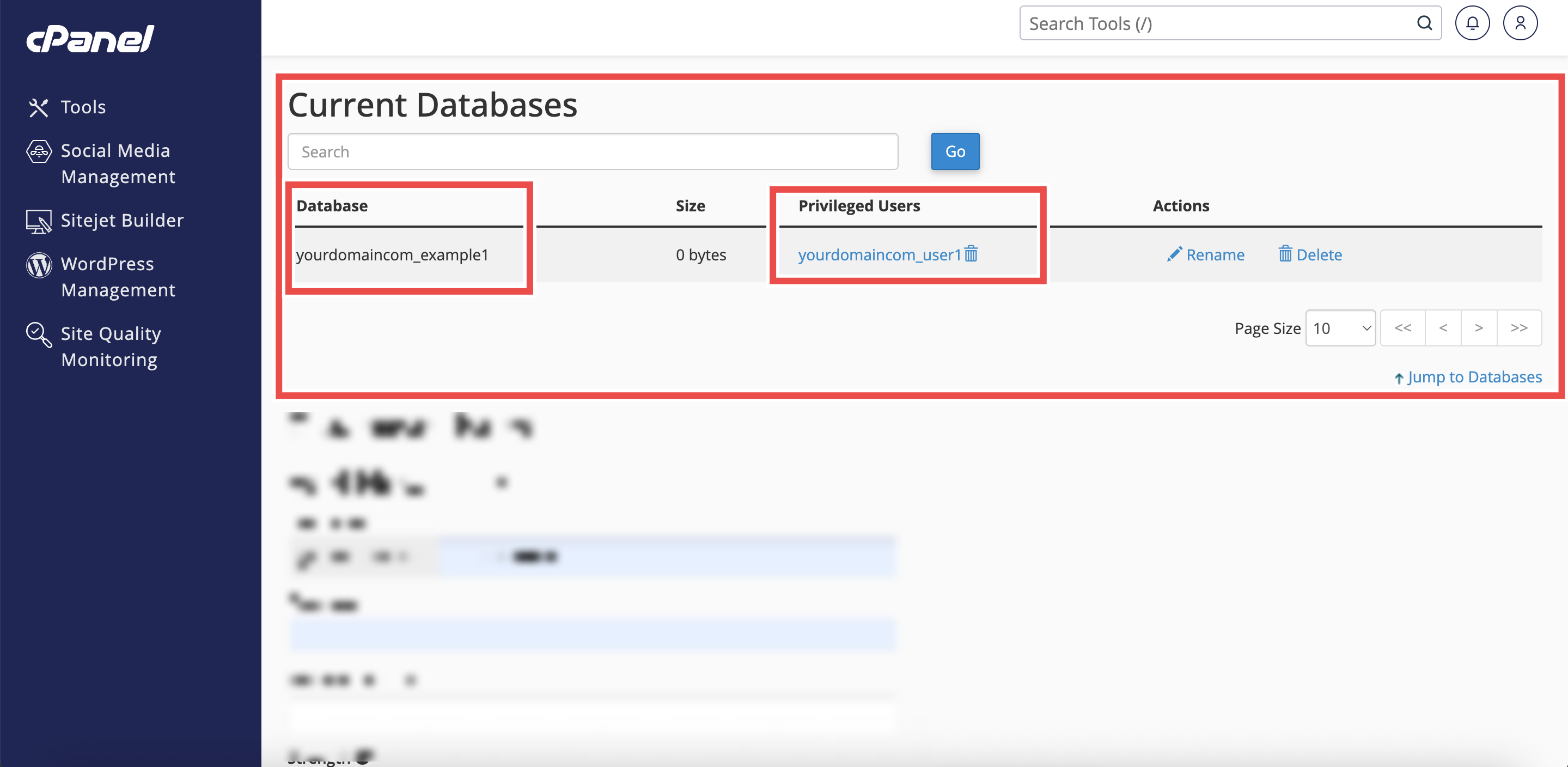
Task: Open the yourdomaincom_user1 privileges link
Action: coord(879,254)
